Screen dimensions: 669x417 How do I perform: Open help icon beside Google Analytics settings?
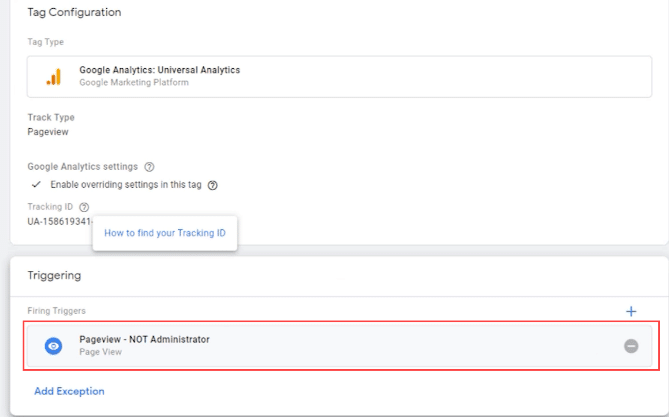click(x=149, y=167)
